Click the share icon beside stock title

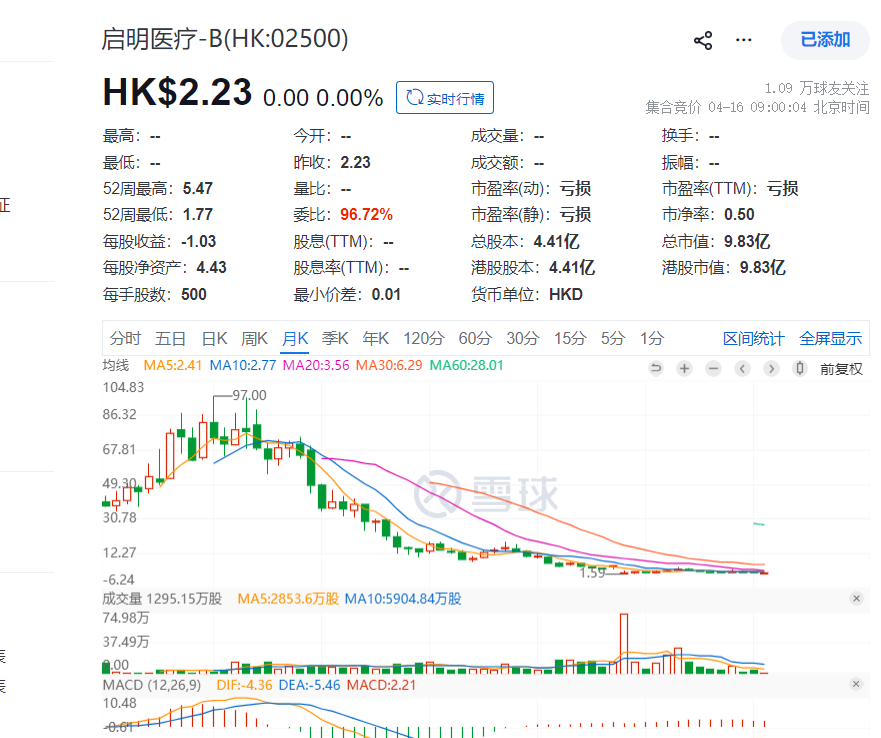tap(703, 40)
